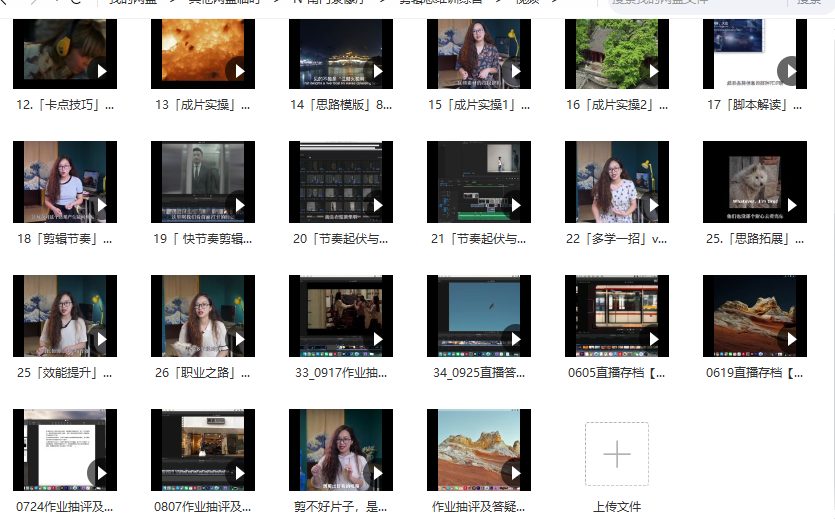The image size is (835, 520).
Task: Click the file name 剪不好片子，是...
Action: click(x=341, y=507)
